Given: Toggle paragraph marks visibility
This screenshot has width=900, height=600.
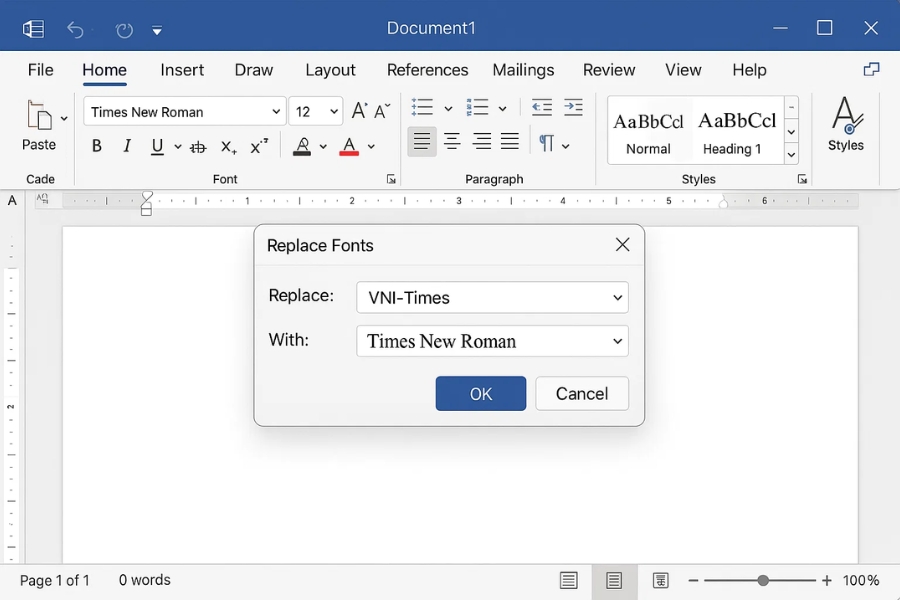Looking at the screenshot, I should [x=548, y=144].
